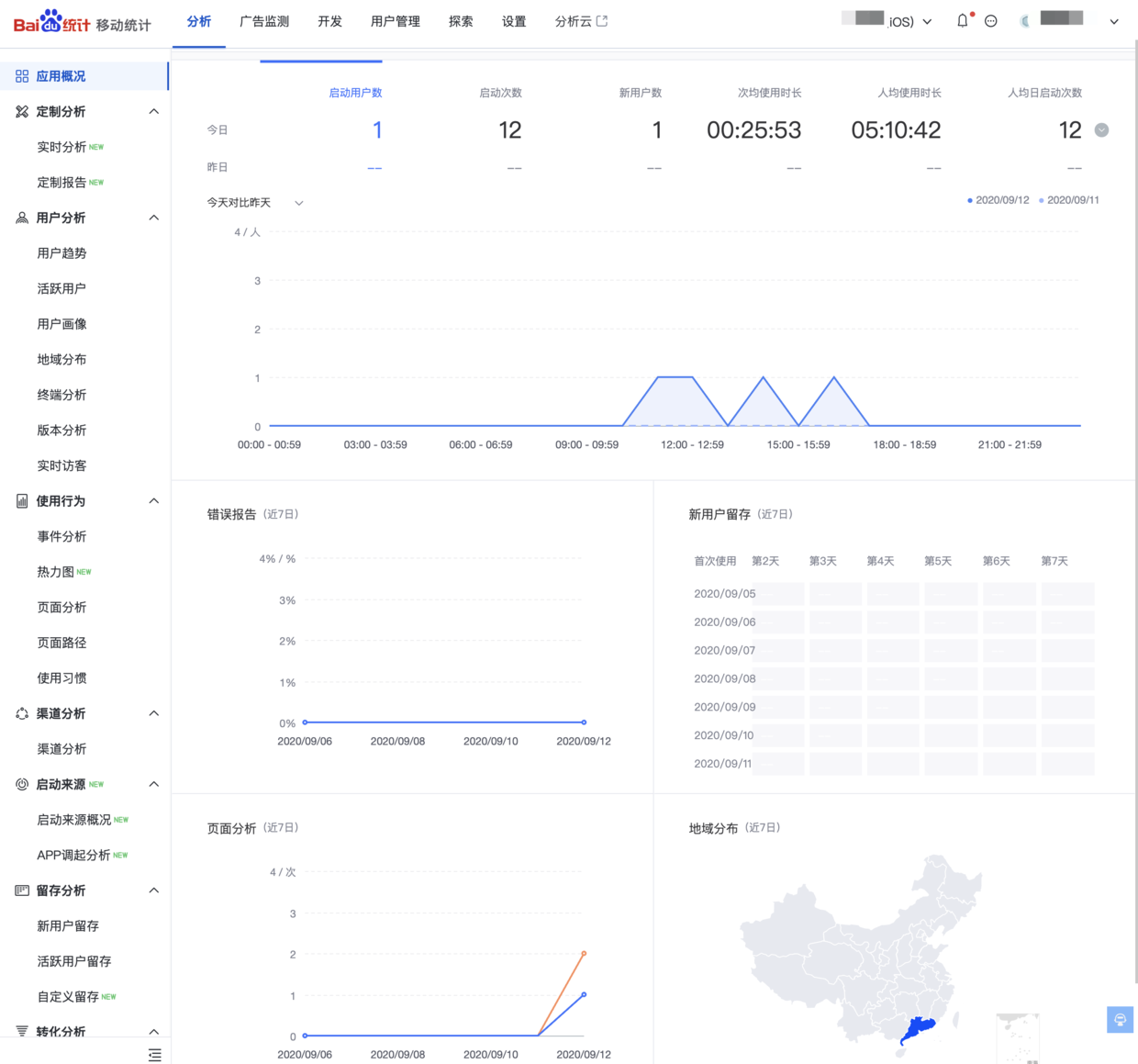Viewport: 1138px width, 1064px height.
Task: Open 新用户留存 in the sidebar
Action: tap(68, 926)
